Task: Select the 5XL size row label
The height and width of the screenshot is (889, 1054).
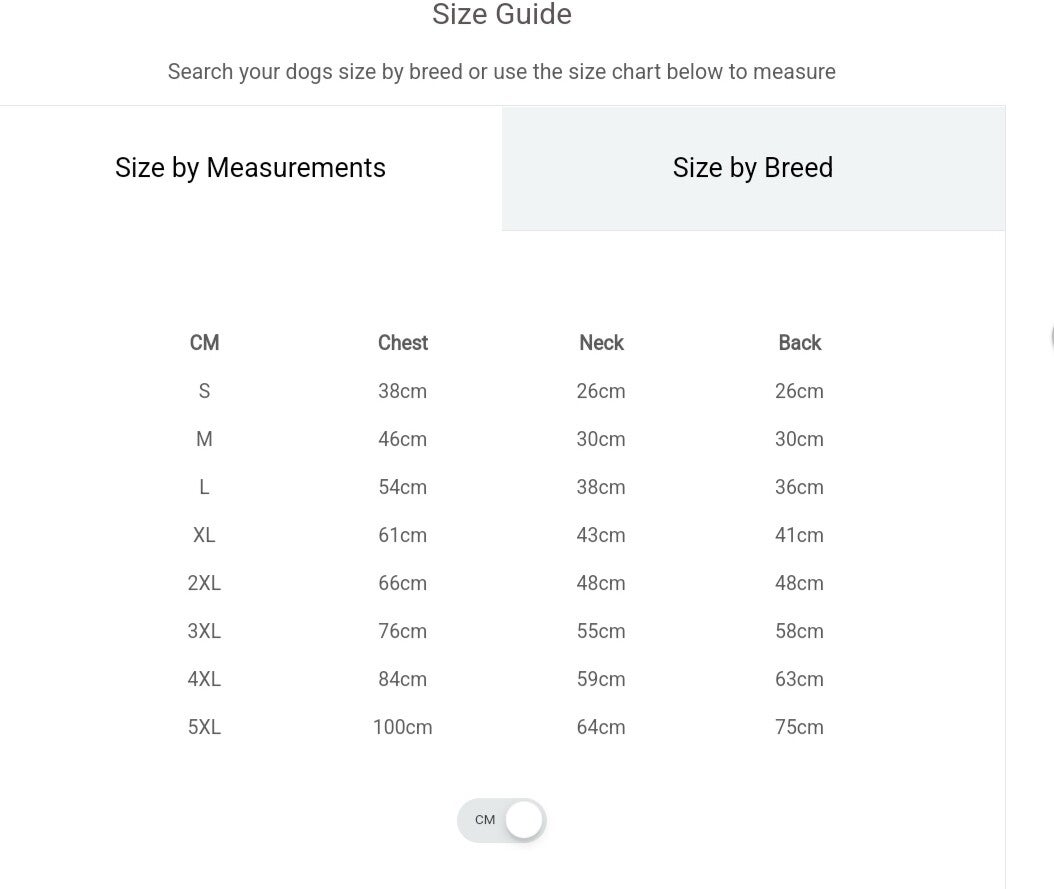Action: (204, 727)
